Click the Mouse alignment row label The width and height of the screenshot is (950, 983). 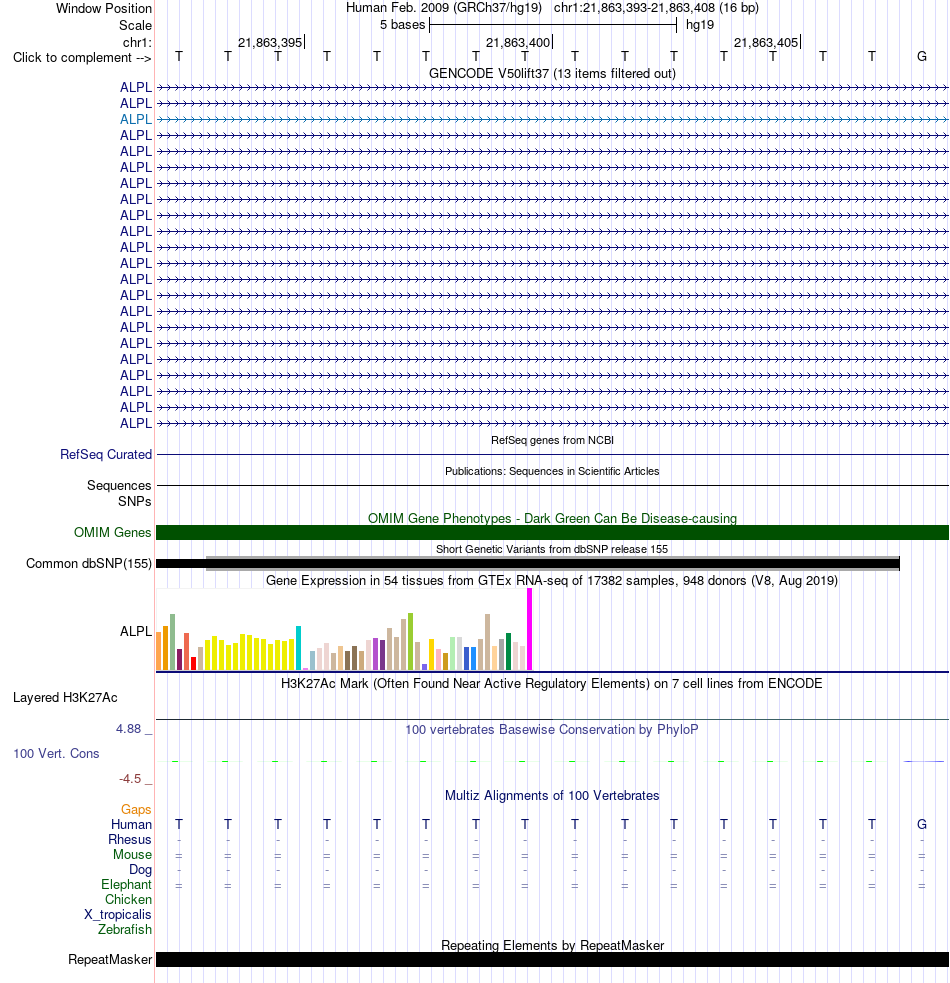pyautogui.click(x=132, y=854)
